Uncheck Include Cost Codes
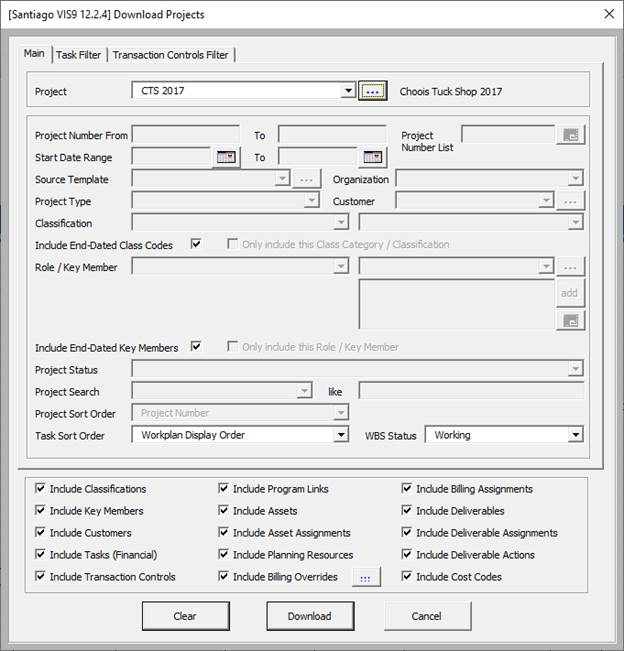 click(x=407, y=576)
